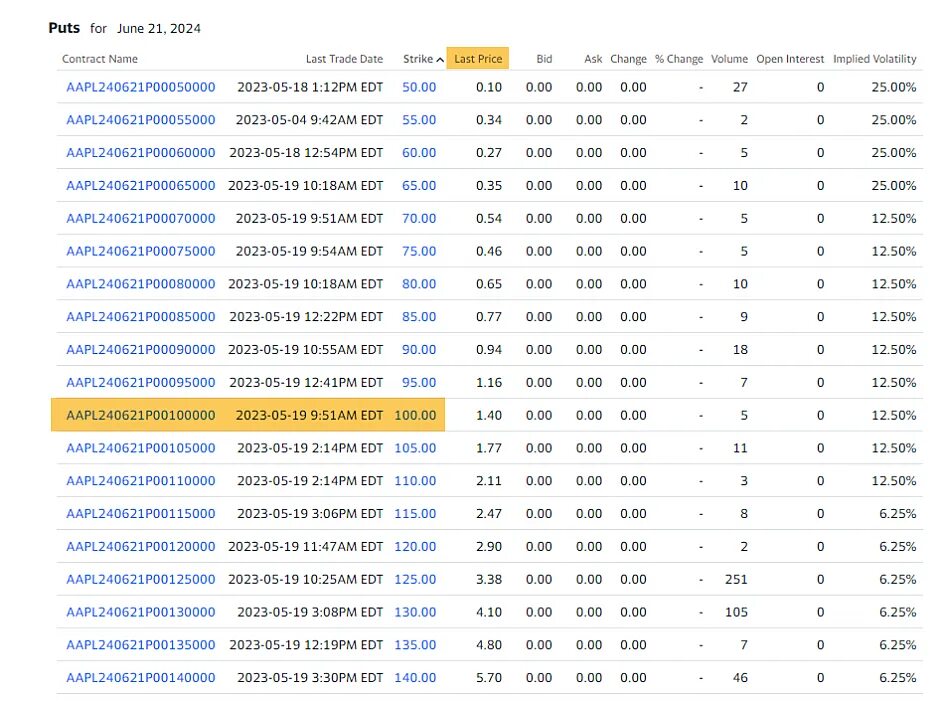946x704 pixels.
Task: Sort by the Volume column header
Action: [x=729, y=59]
